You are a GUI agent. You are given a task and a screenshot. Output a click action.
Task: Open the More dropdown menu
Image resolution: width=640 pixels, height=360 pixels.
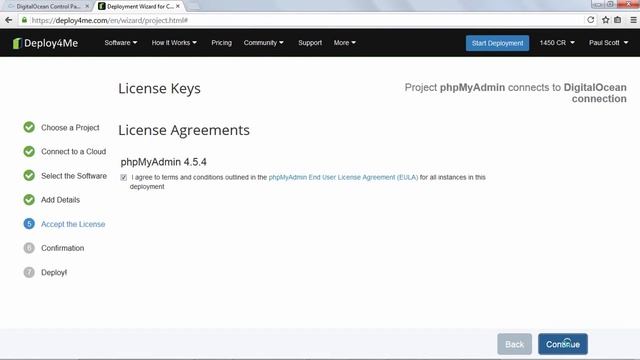coord(345,43)
